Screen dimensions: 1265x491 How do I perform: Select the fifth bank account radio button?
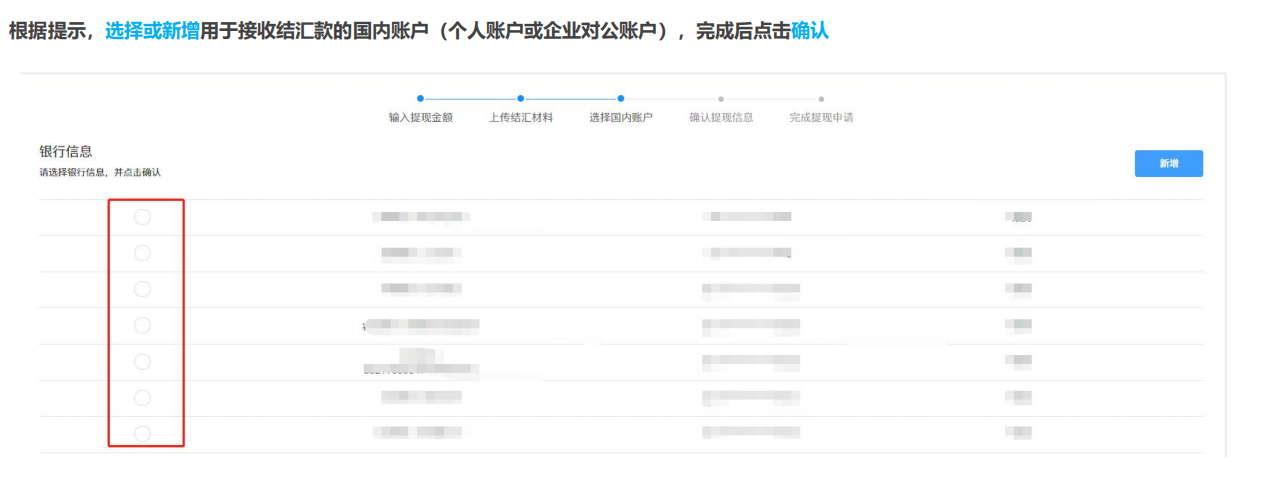(142, 361)
